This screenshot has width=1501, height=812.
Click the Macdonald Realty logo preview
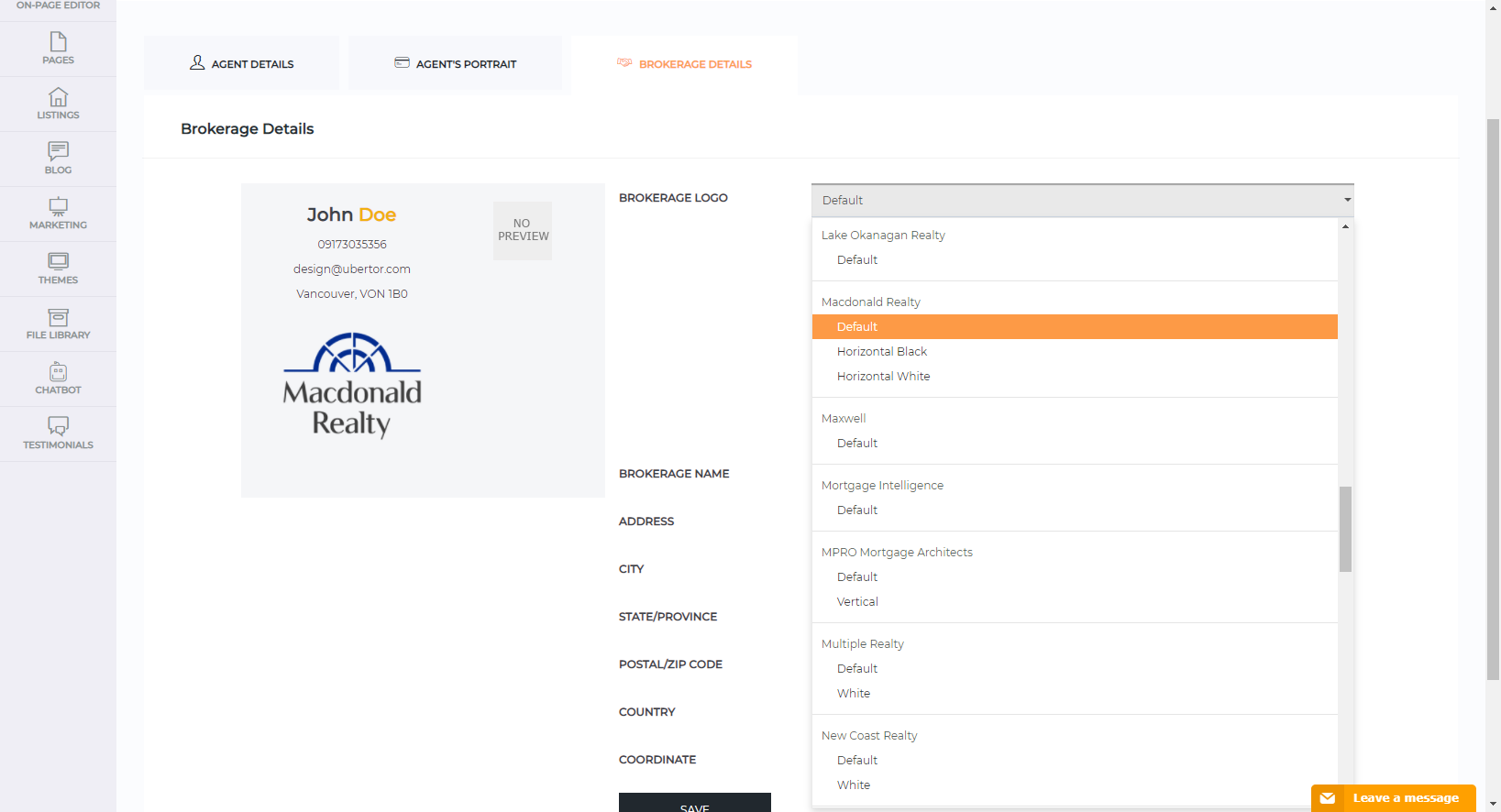pyautogui.click(x=352, y=385)
